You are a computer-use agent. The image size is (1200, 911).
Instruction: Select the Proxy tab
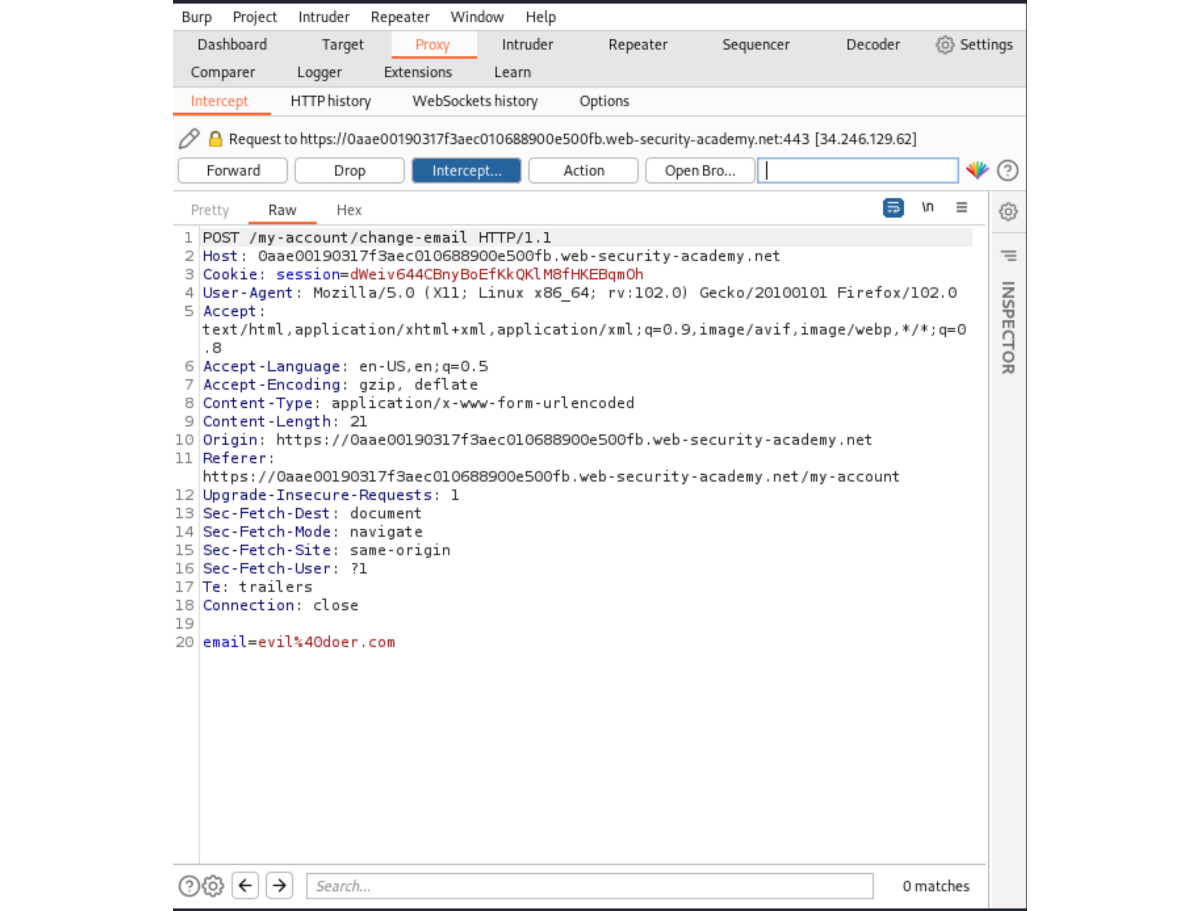[x=433, y=45]
